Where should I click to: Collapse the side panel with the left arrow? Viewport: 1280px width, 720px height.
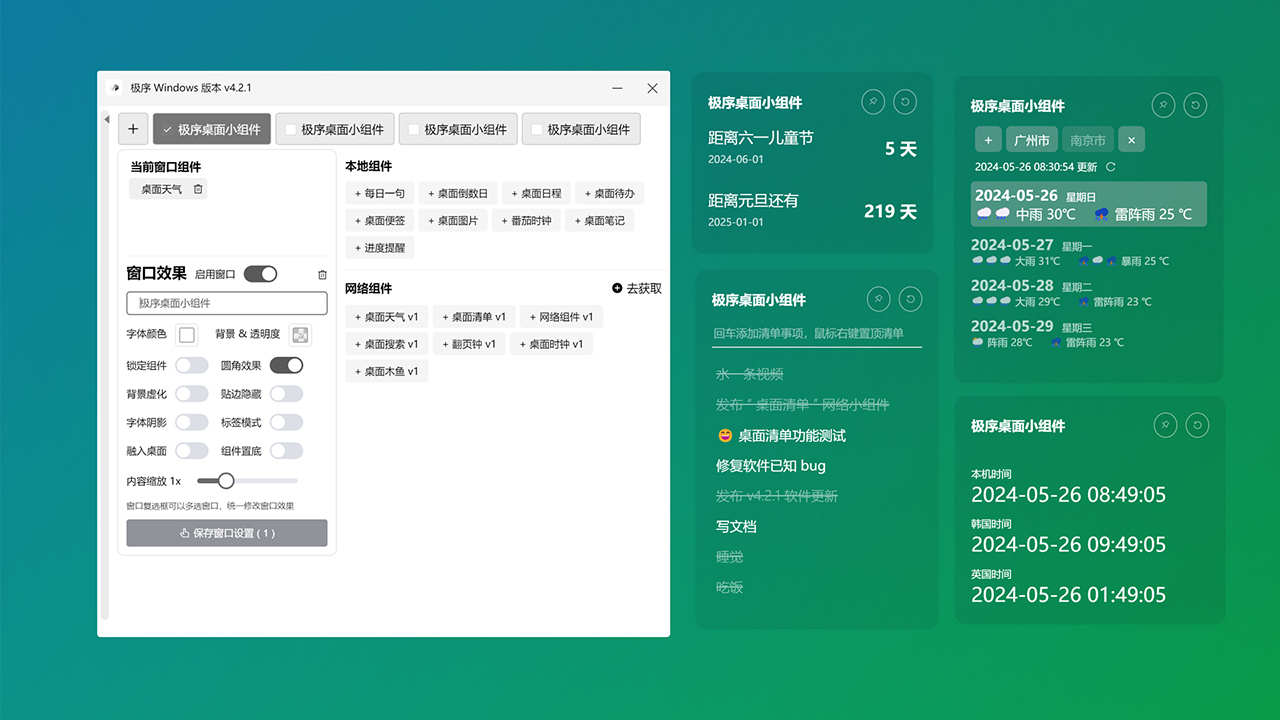(x=107, y=120)
